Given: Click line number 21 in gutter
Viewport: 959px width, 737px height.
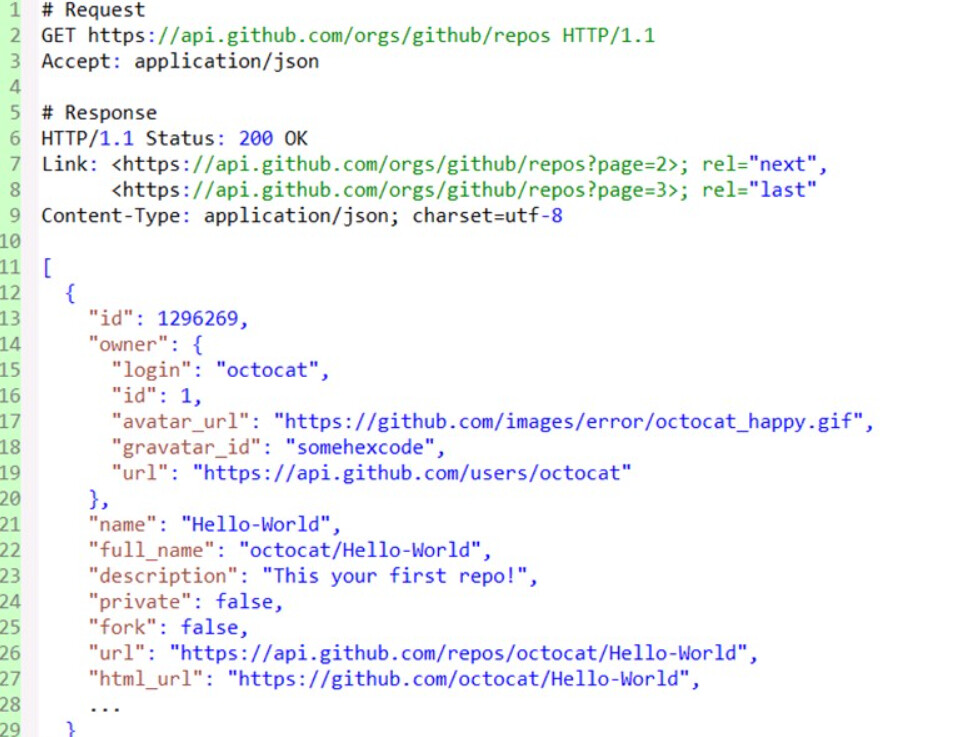Looking at the screenshot, I should pos(10,524).
